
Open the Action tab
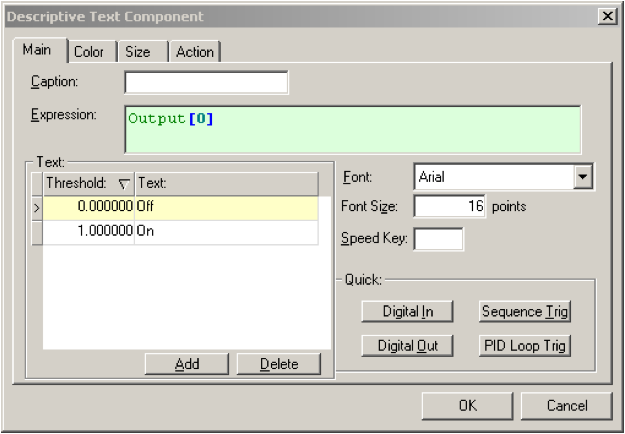pyautogui.click(x=194, y=52)
